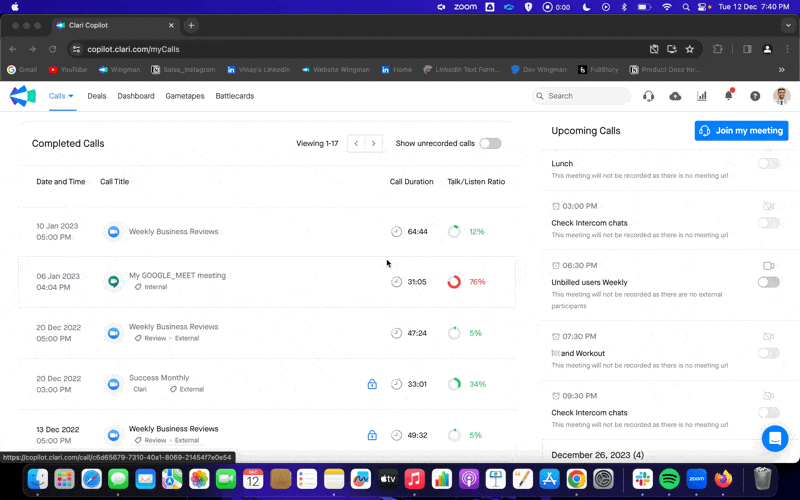The height and width of the screenshot is (500, 800).
Task: Select the Clari Copilot browser tab
Action: (x=115, y=25)
